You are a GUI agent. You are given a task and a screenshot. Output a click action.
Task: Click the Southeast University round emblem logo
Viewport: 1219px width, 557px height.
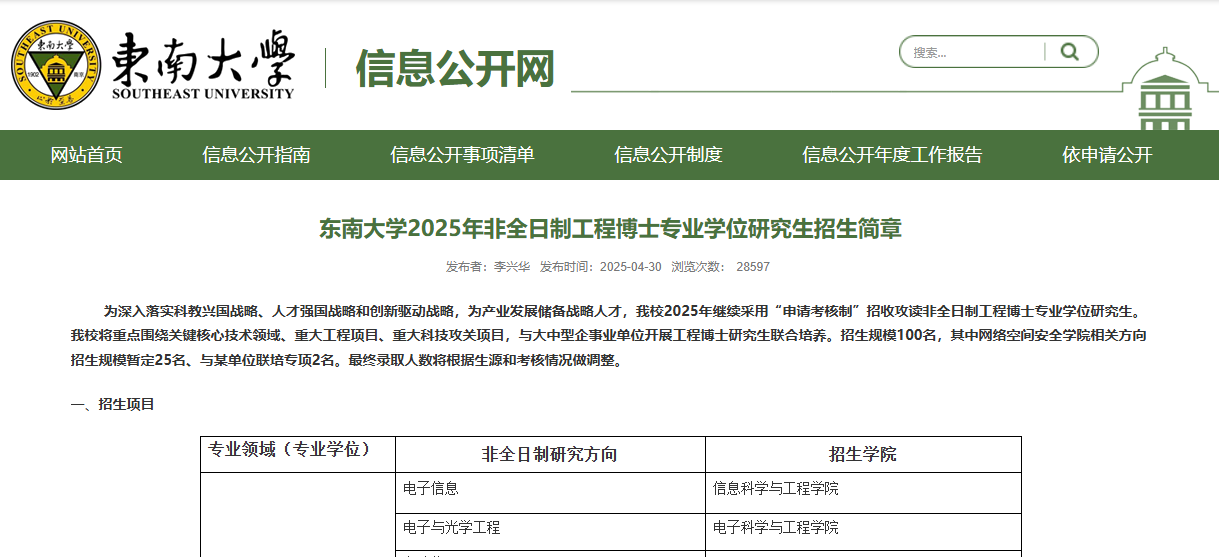pos(56,65)
